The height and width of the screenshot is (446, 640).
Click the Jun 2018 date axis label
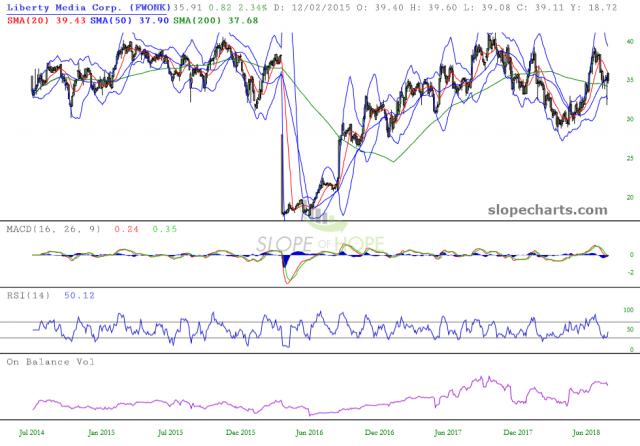coord(586,433)
